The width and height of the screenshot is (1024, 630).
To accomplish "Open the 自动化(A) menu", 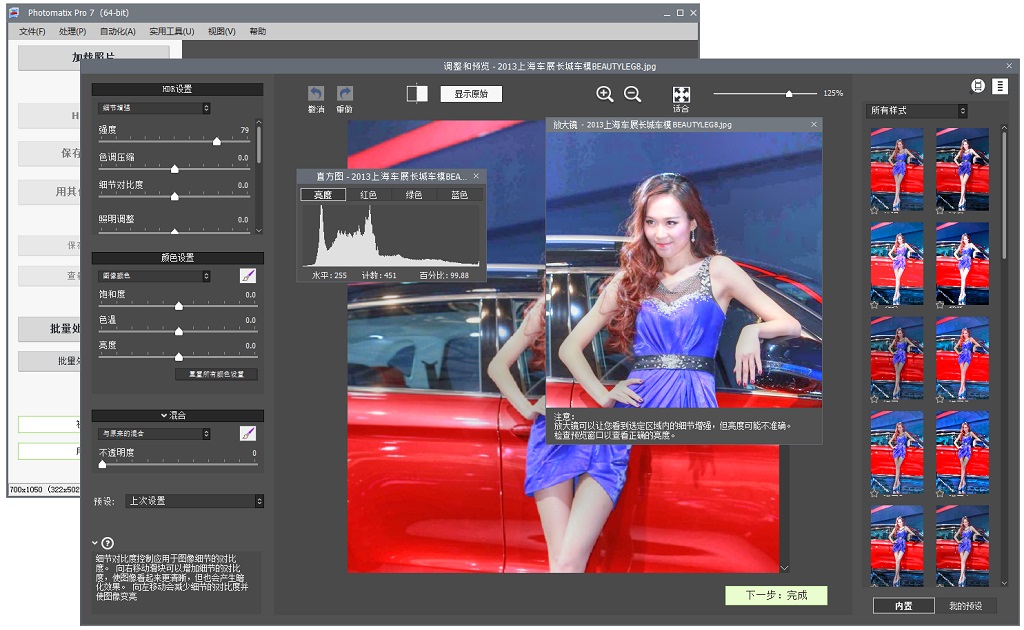I will pyautogui.click(x=118, y=31).
